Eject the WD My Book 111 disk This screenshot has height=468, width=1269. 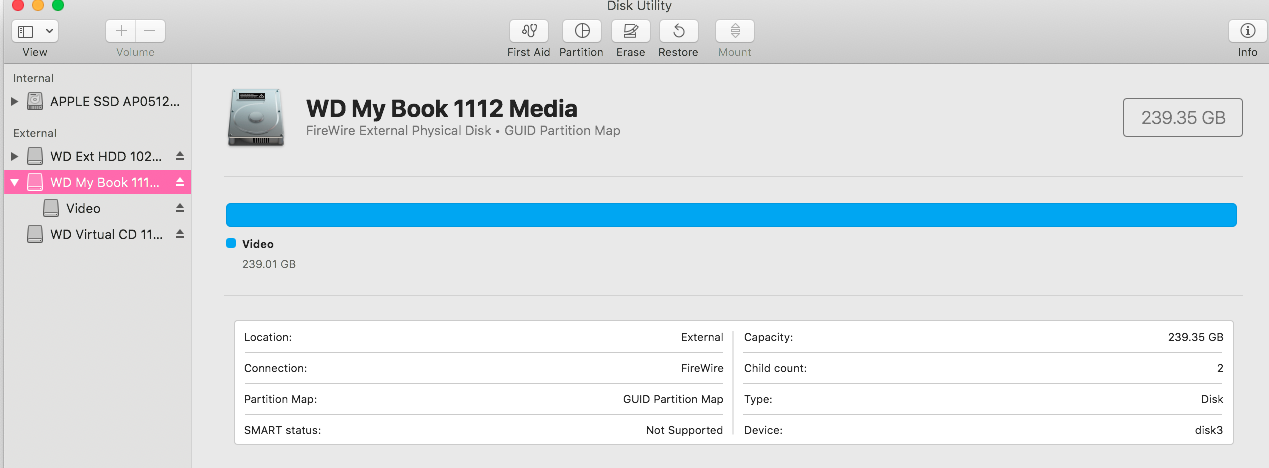(180, 182)
